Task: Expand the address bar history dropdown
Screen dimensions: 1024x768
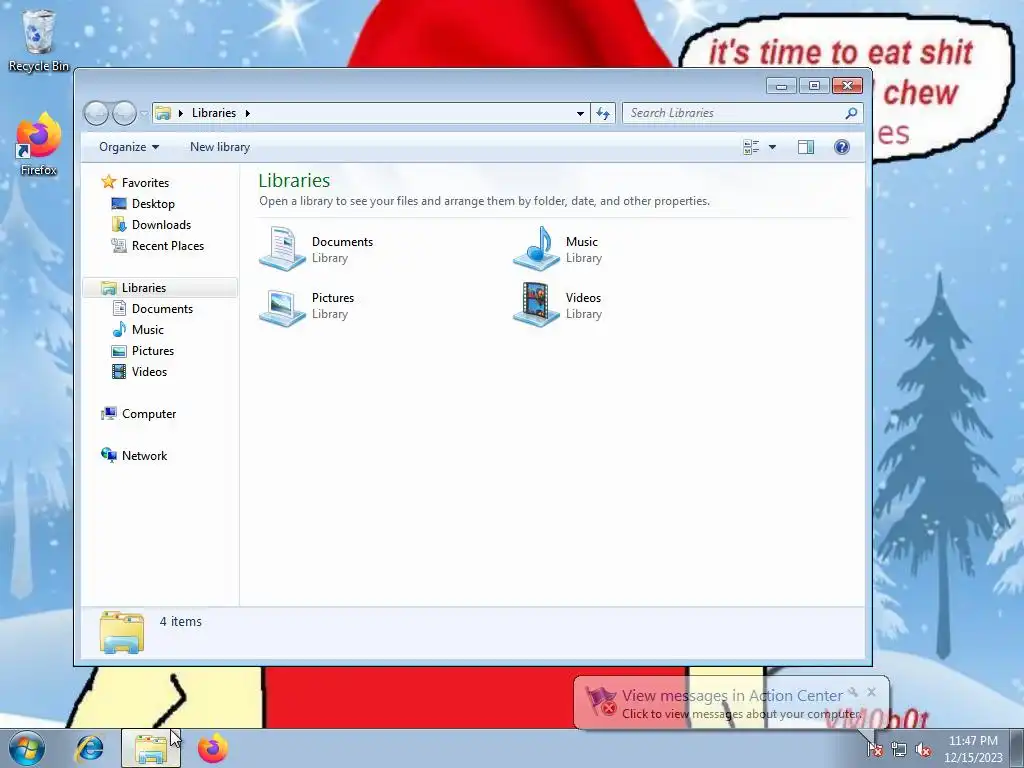Action: pos(580,114)
